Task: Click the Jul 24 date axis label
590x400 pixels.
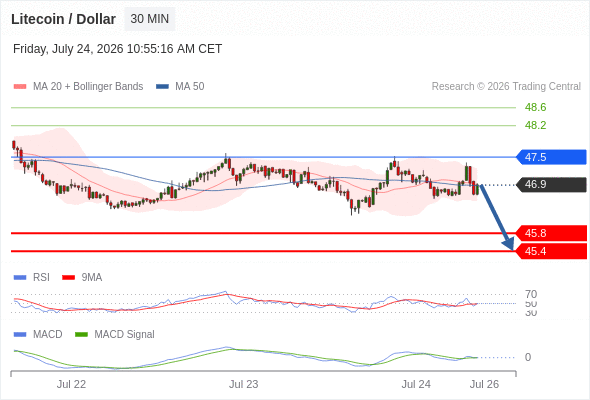Action: pyautogui.click(x=416, y=385)
